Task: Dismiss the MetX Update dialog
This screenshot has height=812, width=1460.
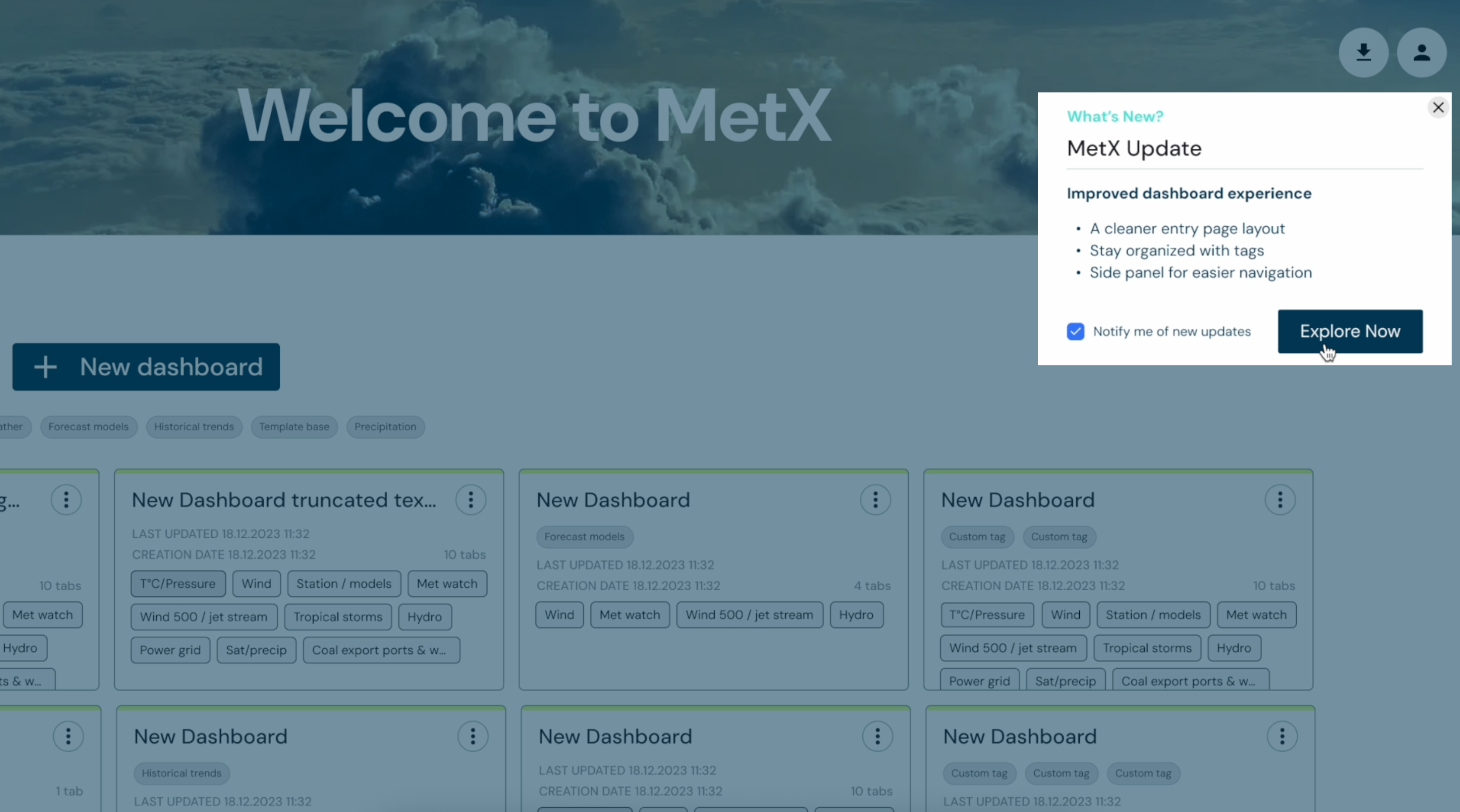Action: (1438, 107)
